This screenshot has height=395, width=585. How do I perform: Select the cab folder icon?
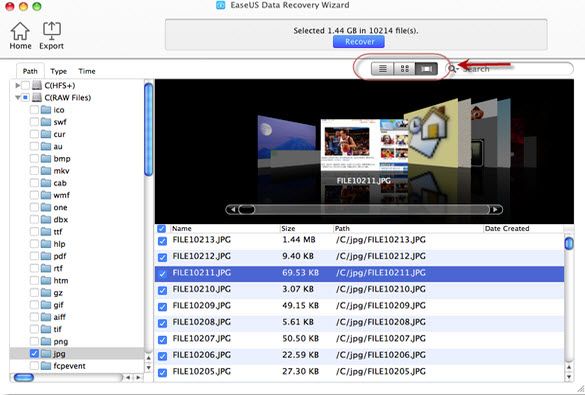point(46,183)
